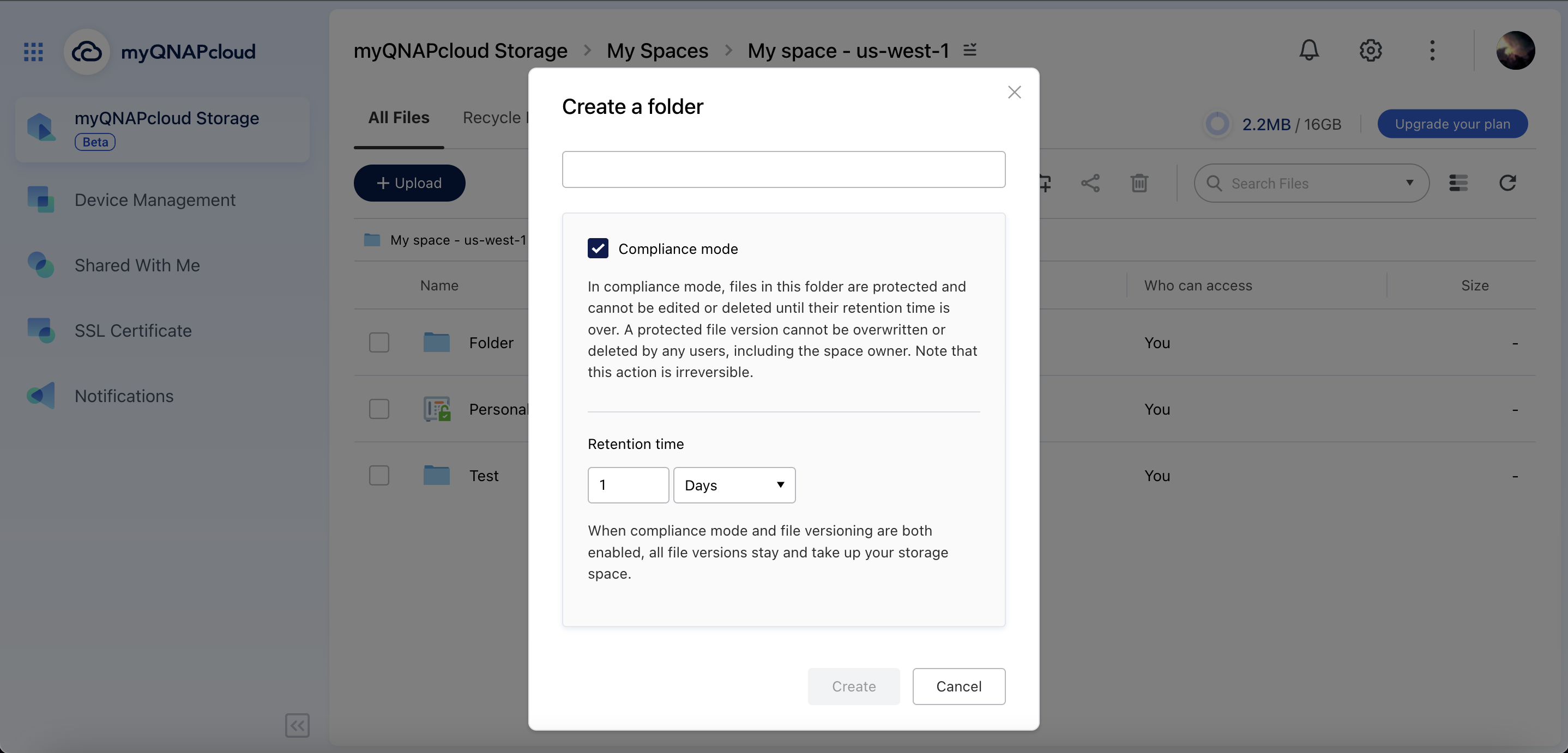Click the Cancel button in dialog
The width and height of the screenshot is (1568, 753).
click(x=958, y=686)
